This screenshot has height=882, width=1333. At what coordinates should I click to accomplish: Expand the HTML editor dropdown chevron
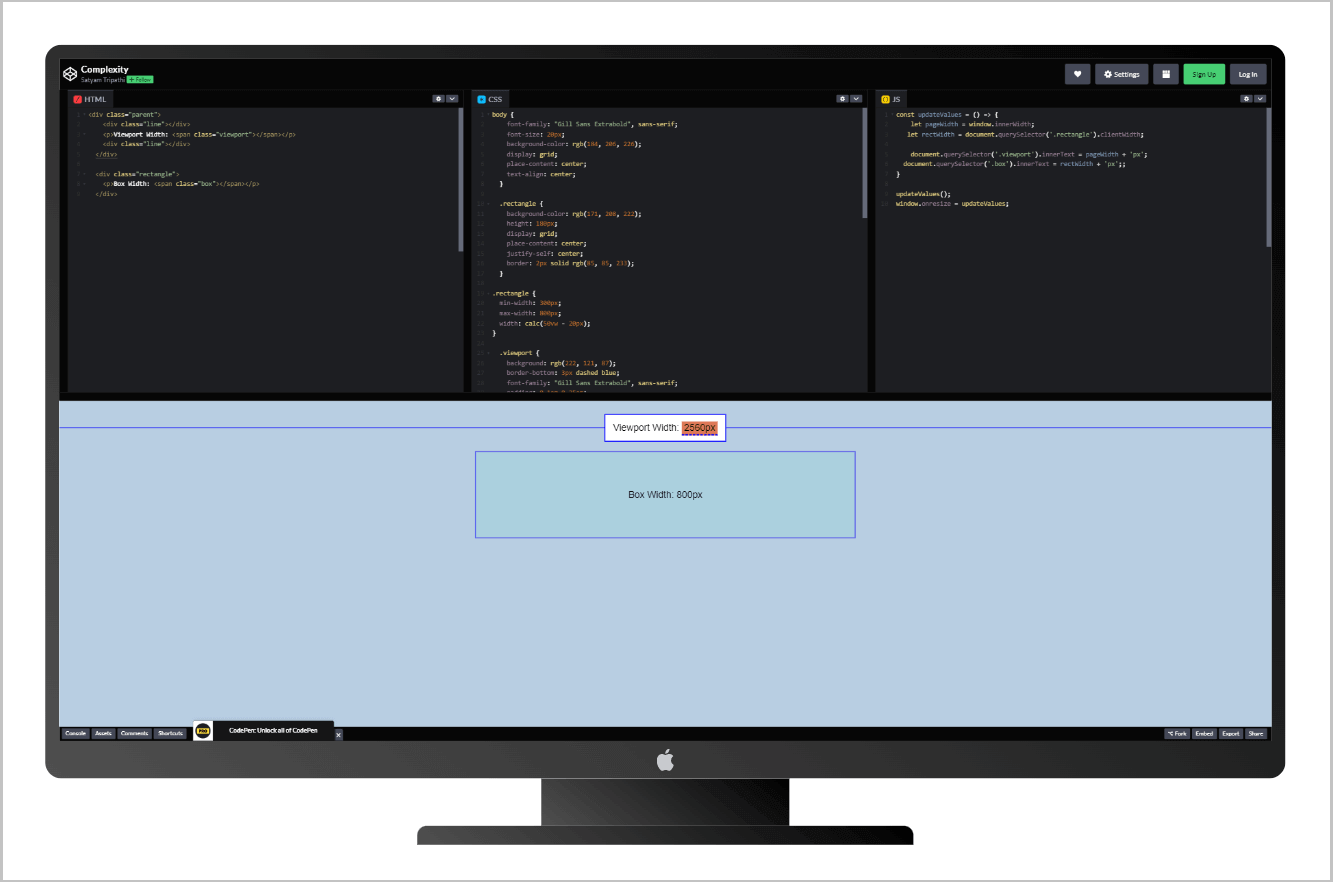452,99
